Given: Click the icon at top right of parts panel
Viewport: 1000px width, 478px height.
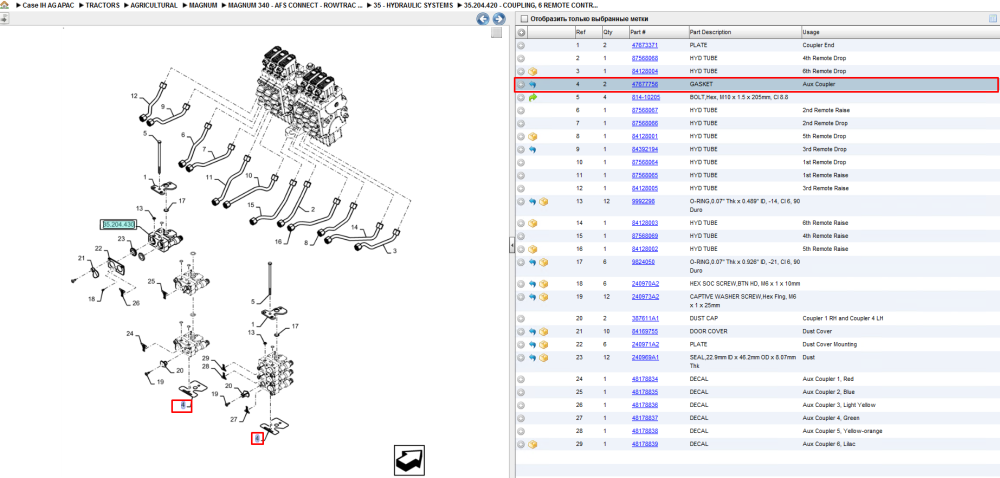Looking at the screenshot, I should tap(992, 18).
